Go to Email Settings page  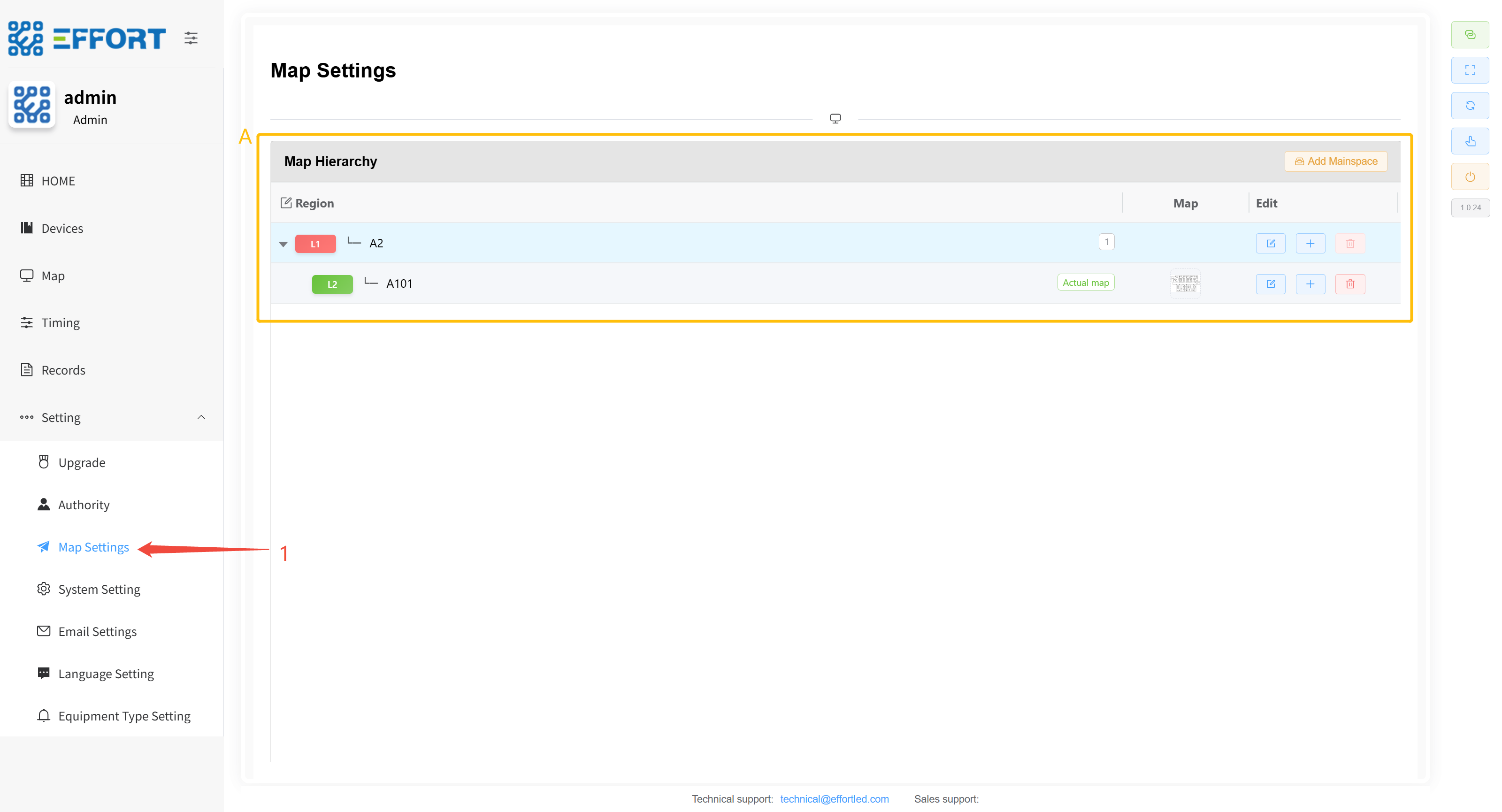pyautogui.click(x=97, y=631)
